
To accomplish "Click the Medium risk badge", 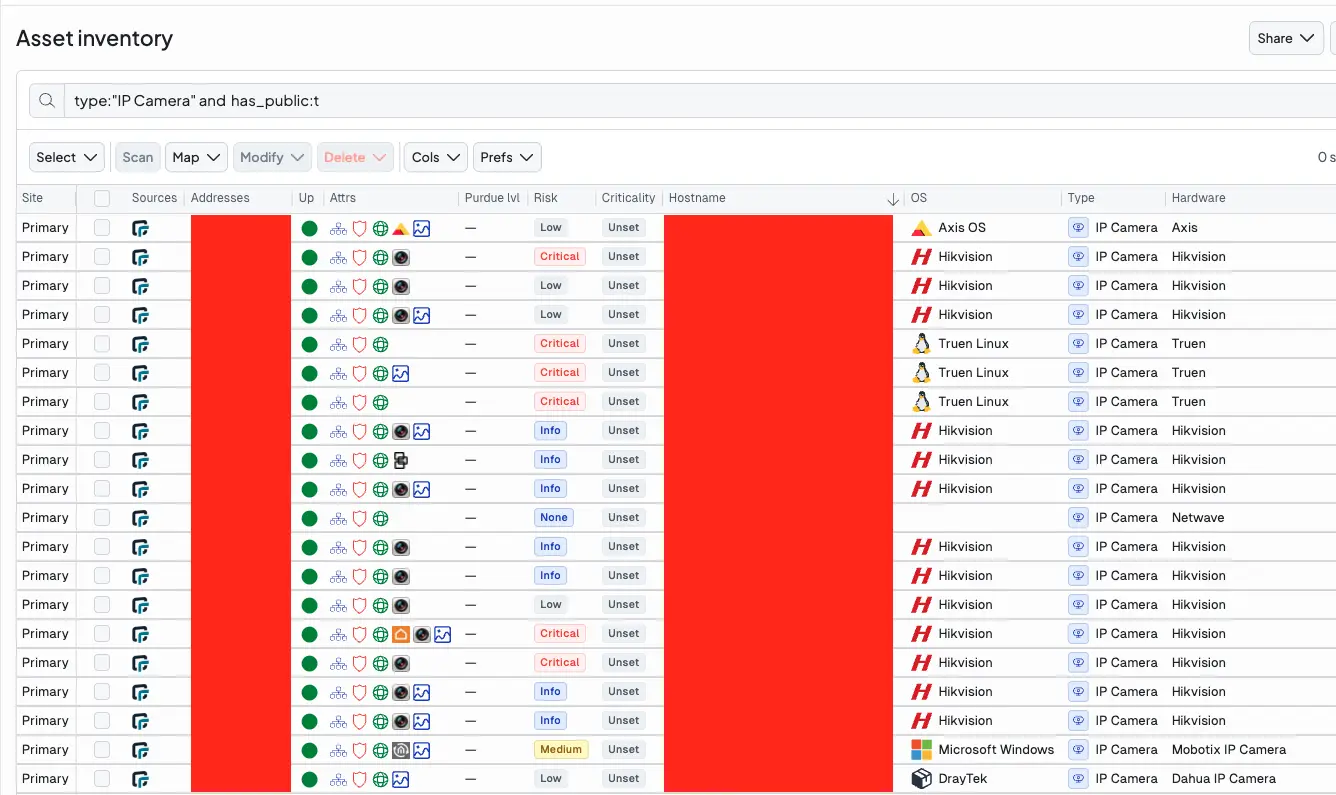I will coord(561,750).
